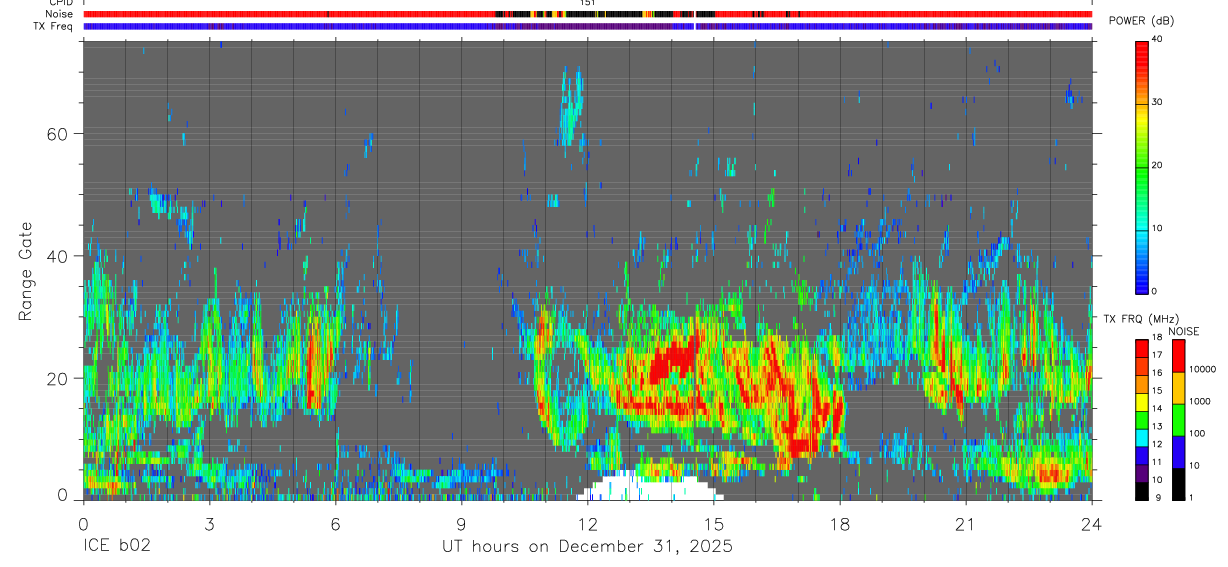Pick the NOISE color scale bar
The image size is (1228, 567).
(1179, 419)
